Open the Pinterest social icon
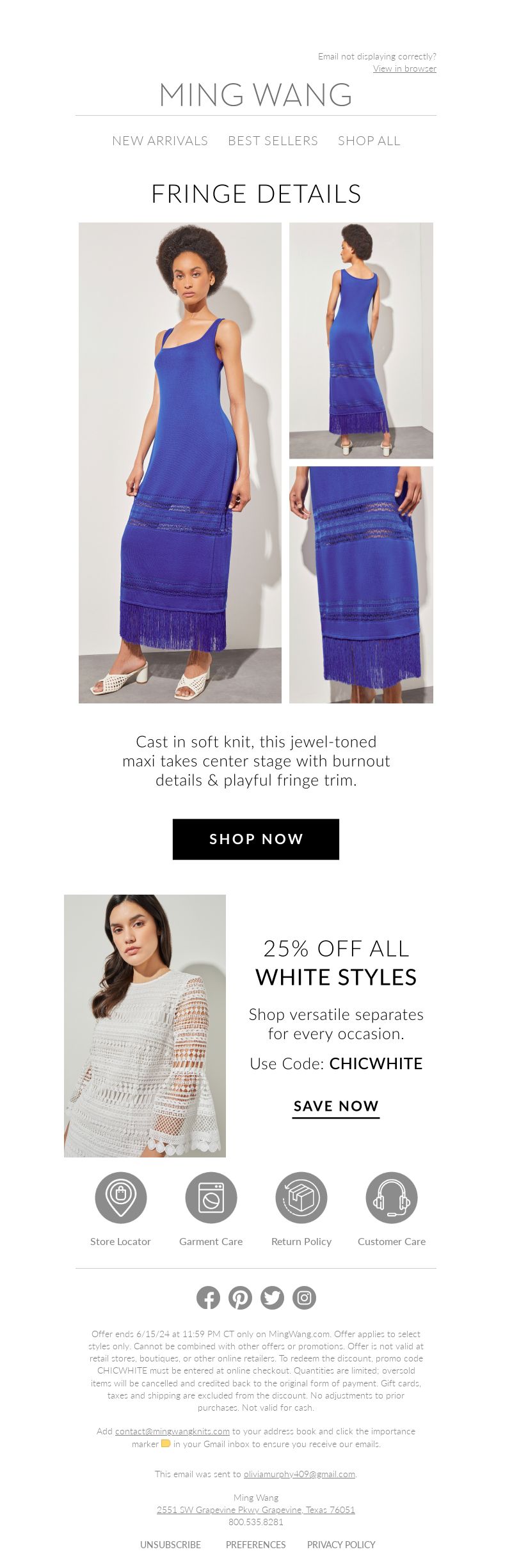Screen dimensions: 512x1568 coord(240,1298)
